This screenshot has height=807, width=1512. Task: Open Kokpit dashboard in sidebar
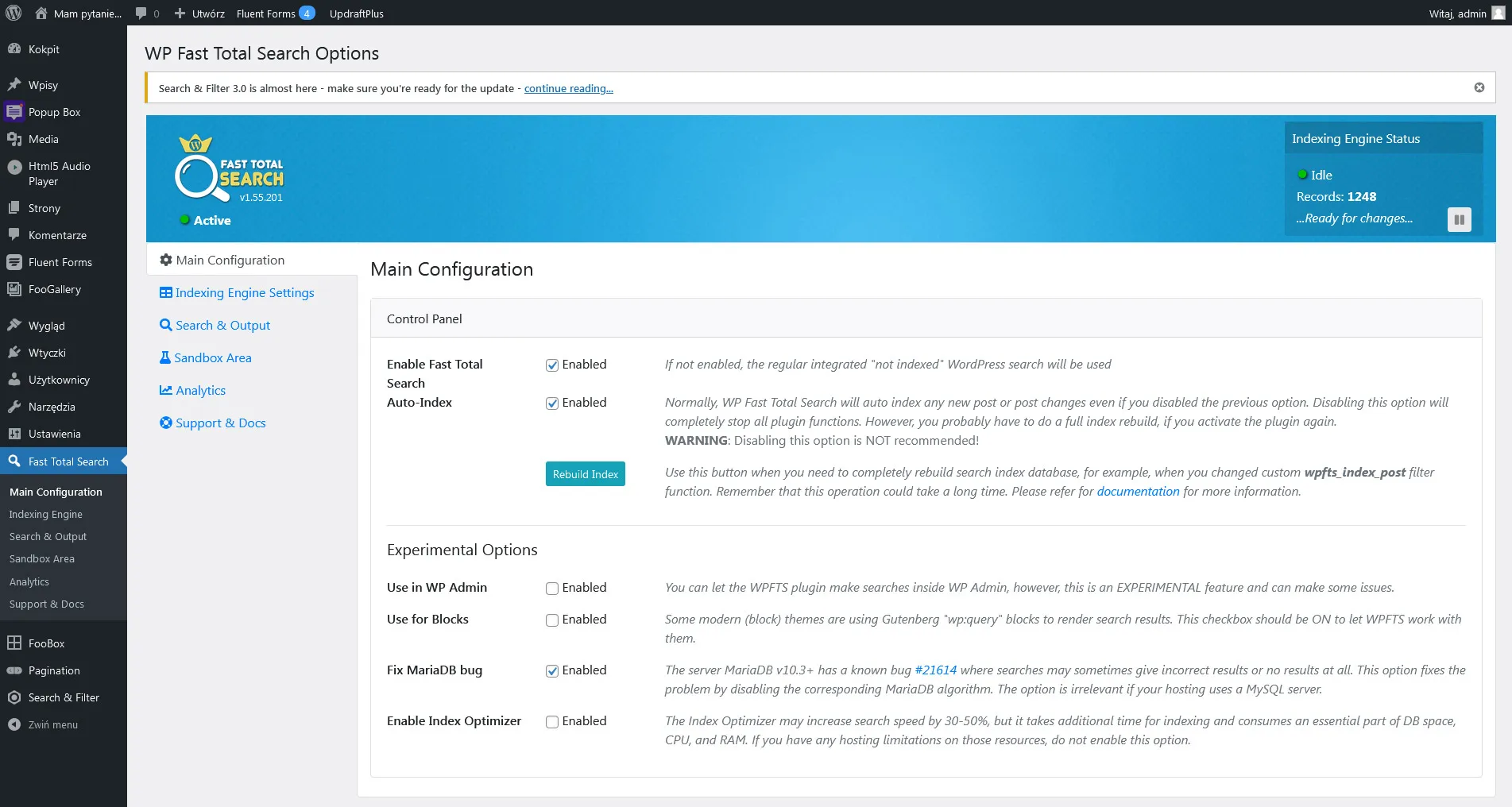(44, 49)
